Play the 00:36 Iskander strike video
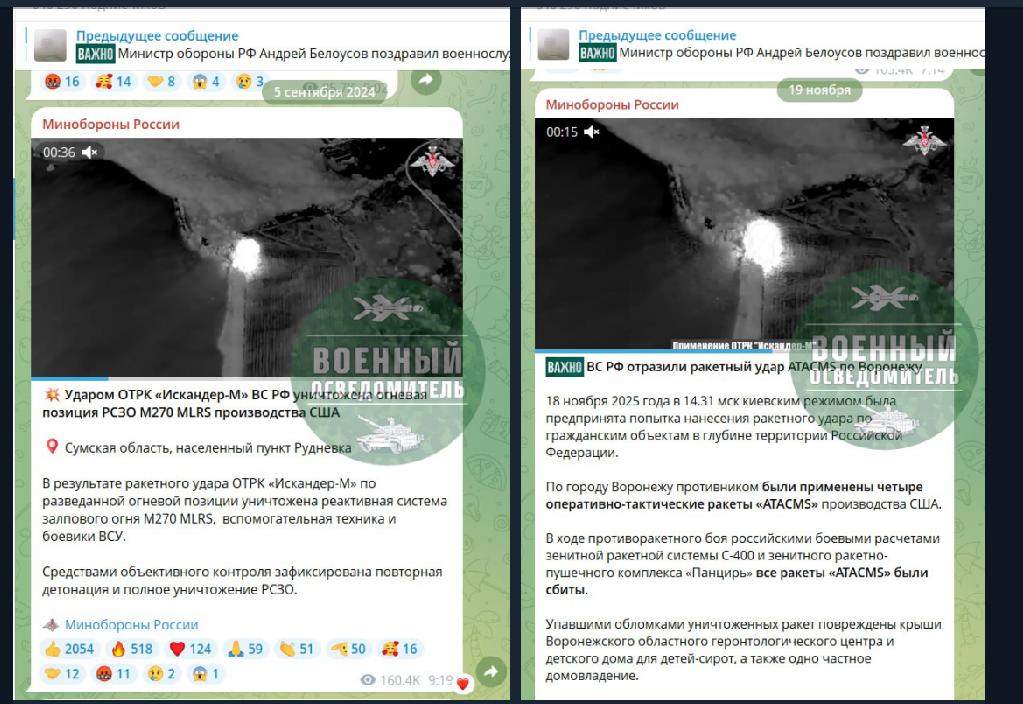This screenshot has width=1023, height=704. click(247, 257)
